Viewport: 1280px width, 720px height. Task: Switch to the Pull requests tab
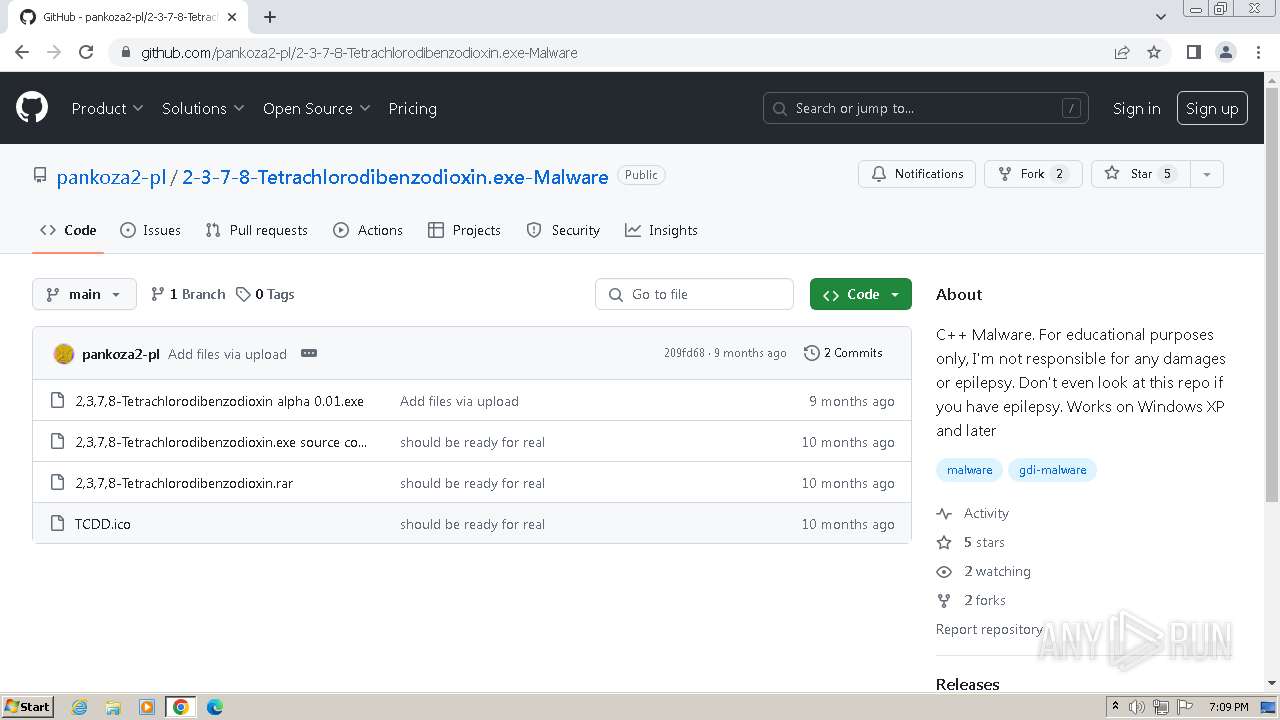pyautogui.click(x=256, y=230)
